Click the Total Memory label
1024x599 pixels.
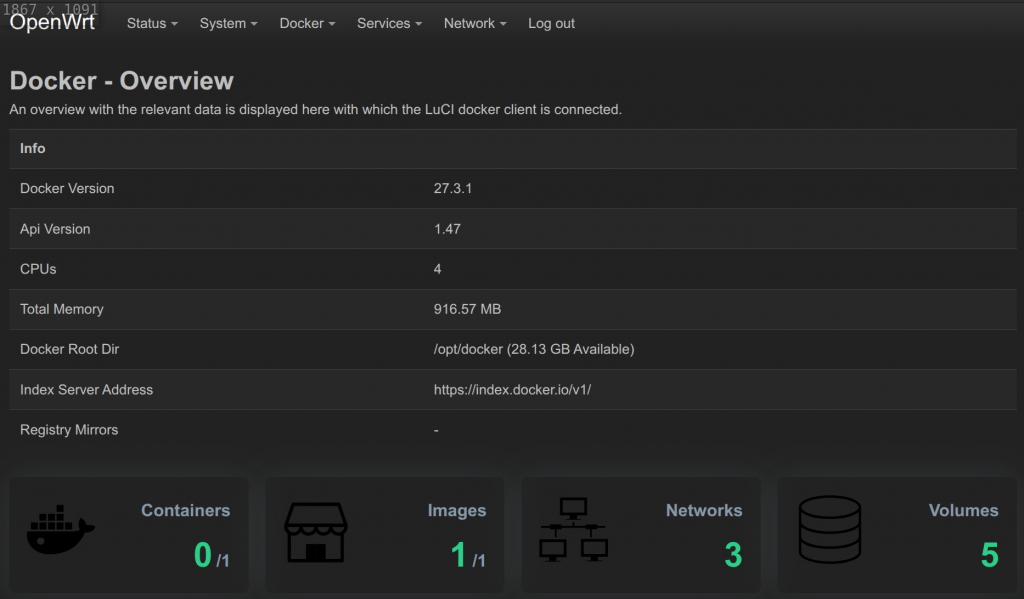[61, 310]
